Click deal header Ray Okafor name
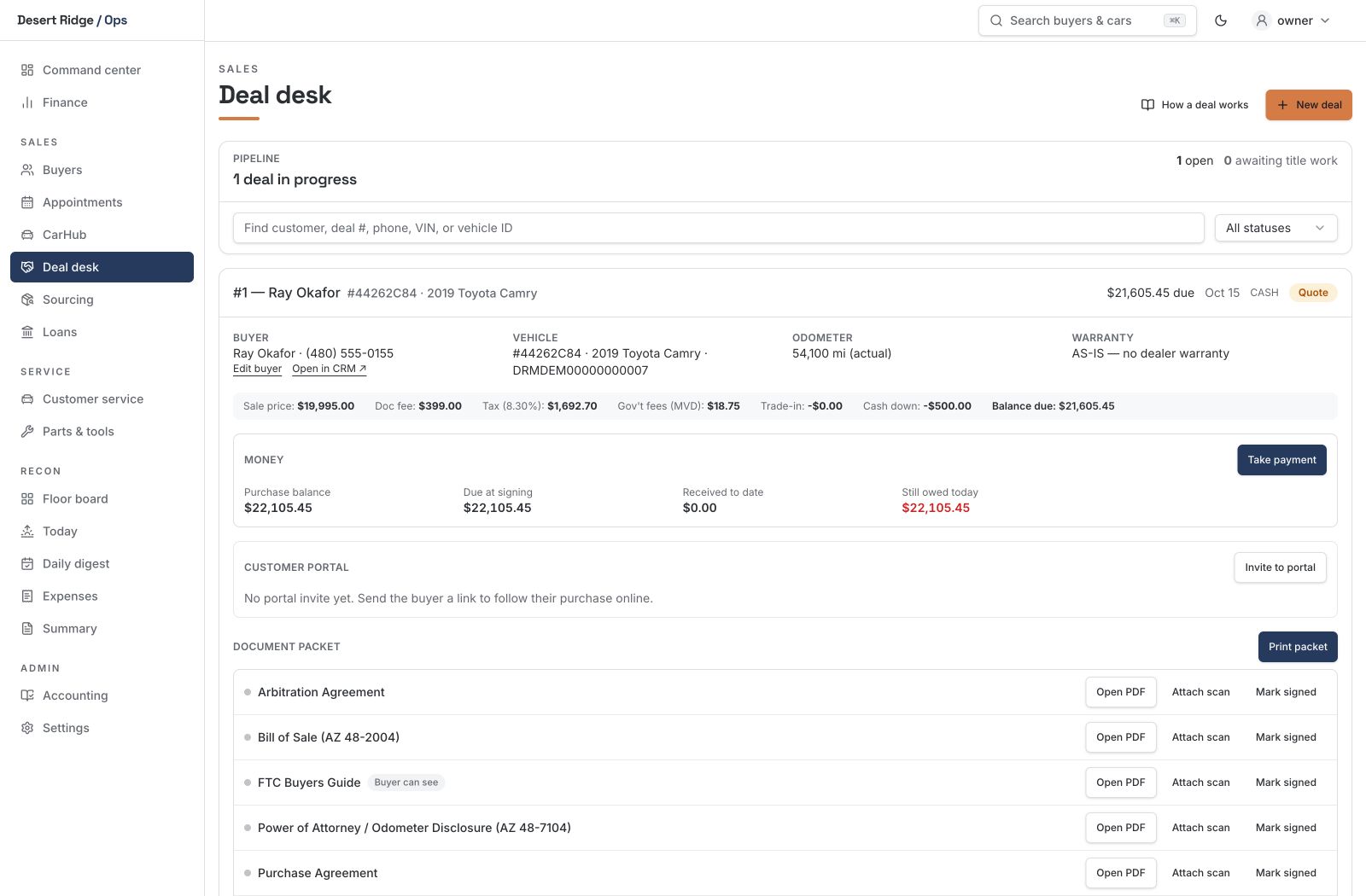The height and width of the screenshot is (896, 1366). (304, 293)
